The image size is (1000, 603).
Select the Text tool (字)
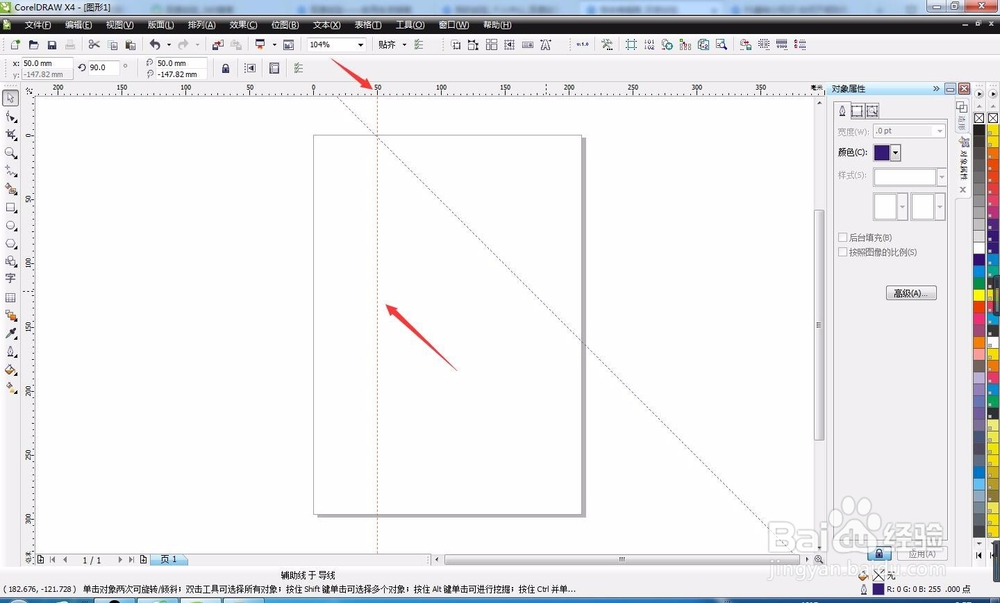click(11, 279)
